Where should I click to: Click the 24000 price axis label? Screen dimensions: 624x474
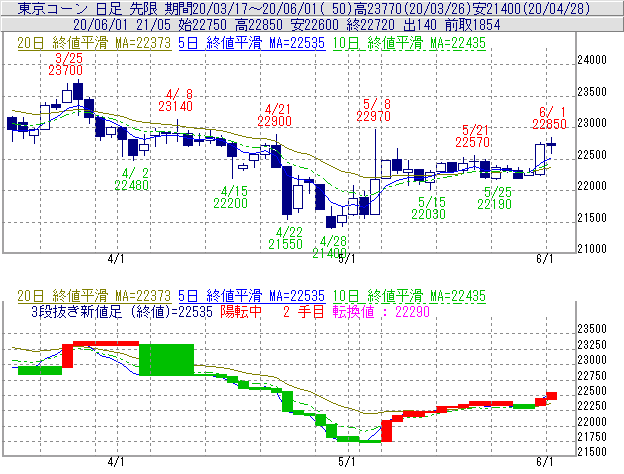pos(592,60)
